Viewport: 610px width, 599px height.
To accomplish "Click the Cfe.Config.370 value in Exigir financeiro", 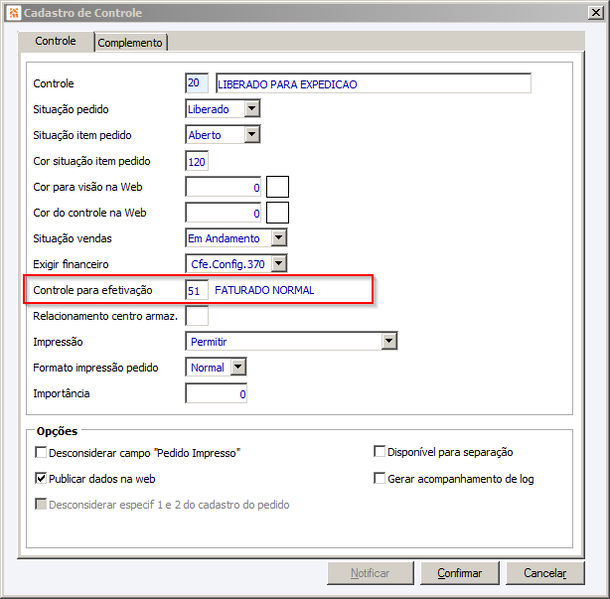I will [228, 264].
